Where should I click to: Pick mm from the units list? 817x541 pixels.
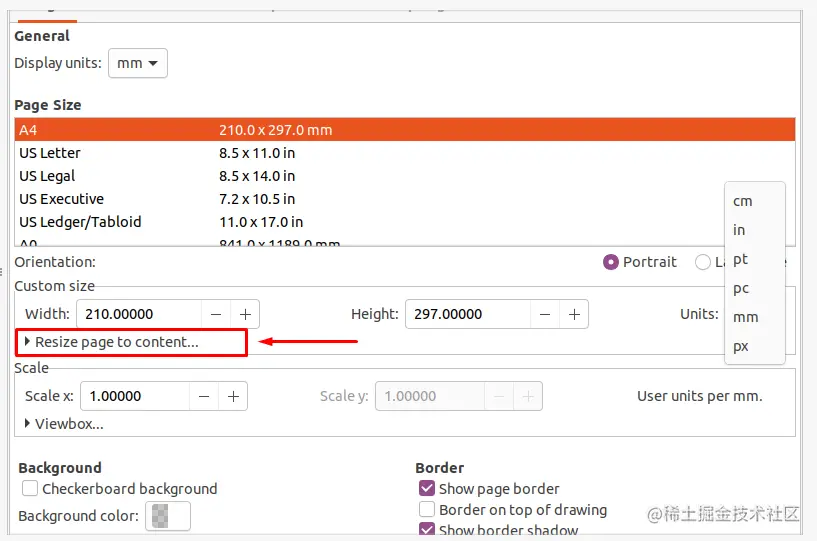[x=754, y=317]
